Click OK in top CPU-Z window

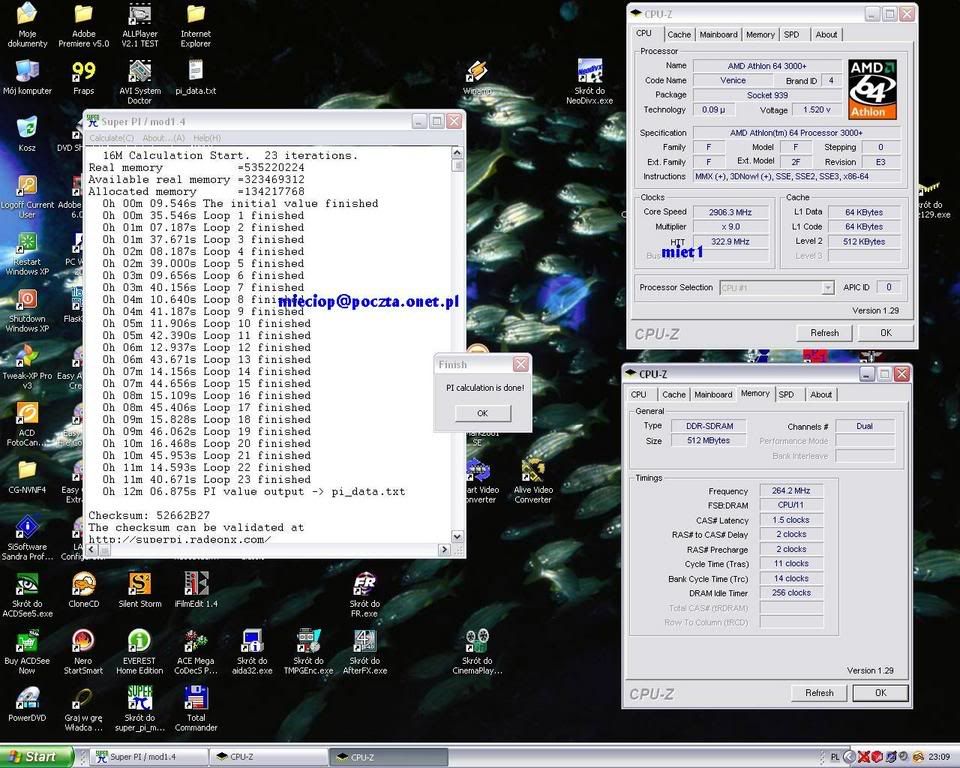885,333
